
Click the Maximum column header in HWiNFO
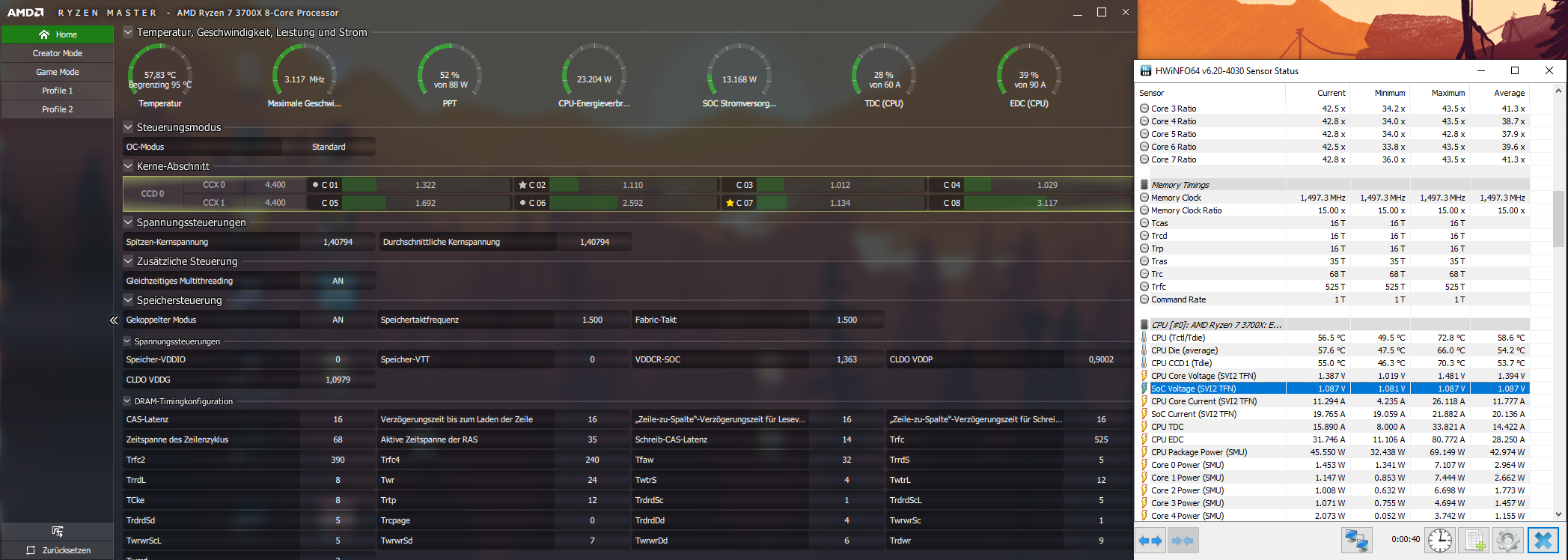point(1440,93)
